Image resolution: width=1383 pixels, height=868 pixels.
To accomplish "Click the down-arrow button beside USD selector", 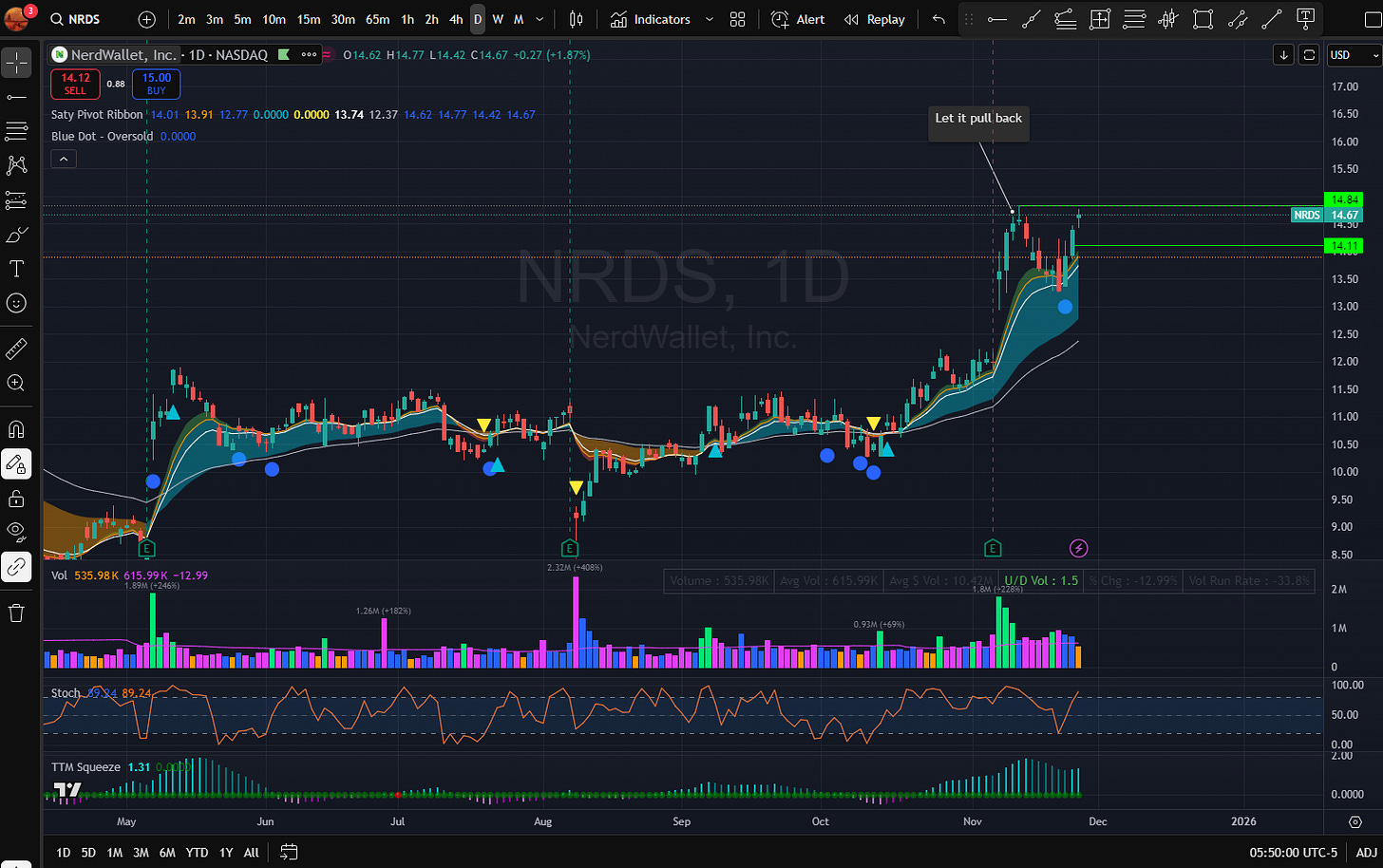I will (x=1283, y=55).
